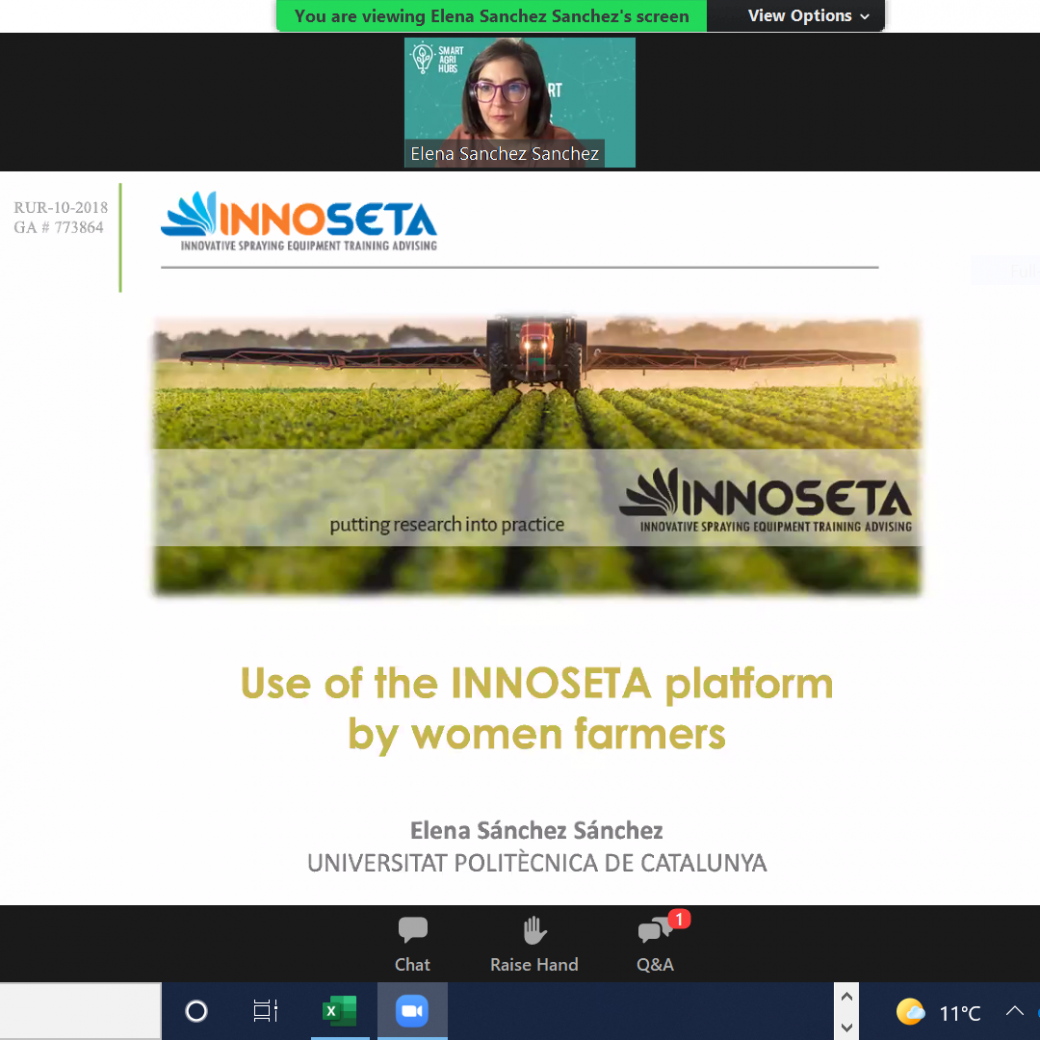Raise your hand in the webinar
Screen dimensions: 1040x1040
pos(534,944)
